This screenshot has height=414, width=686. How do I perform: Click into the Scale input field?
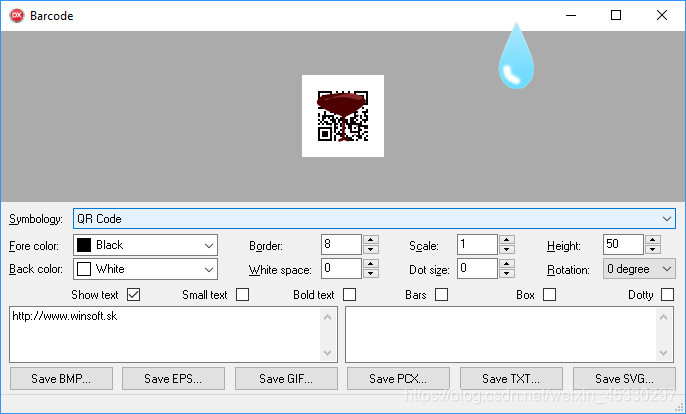click(x=477, y=244)
